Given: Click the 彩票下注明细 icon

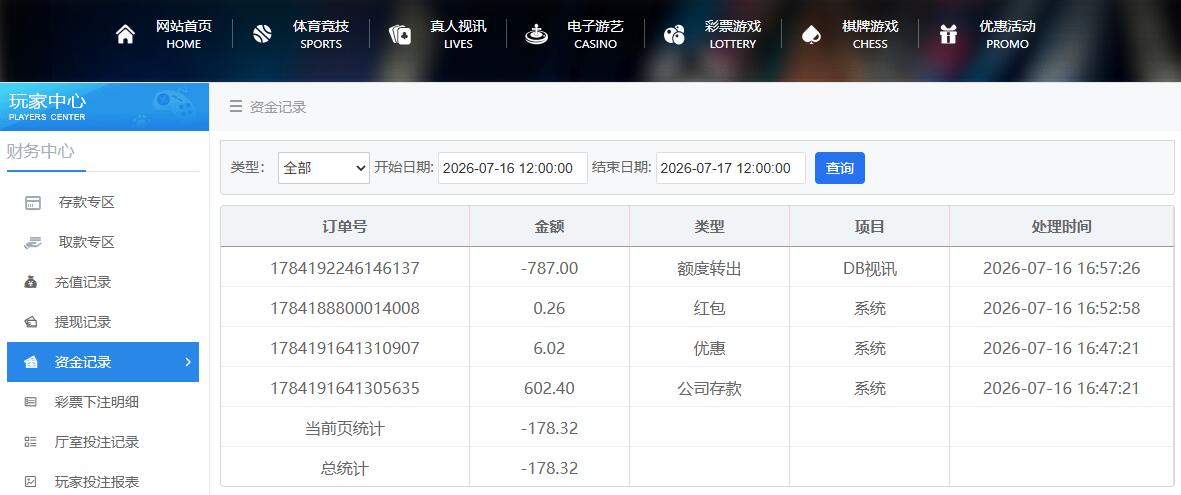Looking at the screenshot, I should pos(31,402).
